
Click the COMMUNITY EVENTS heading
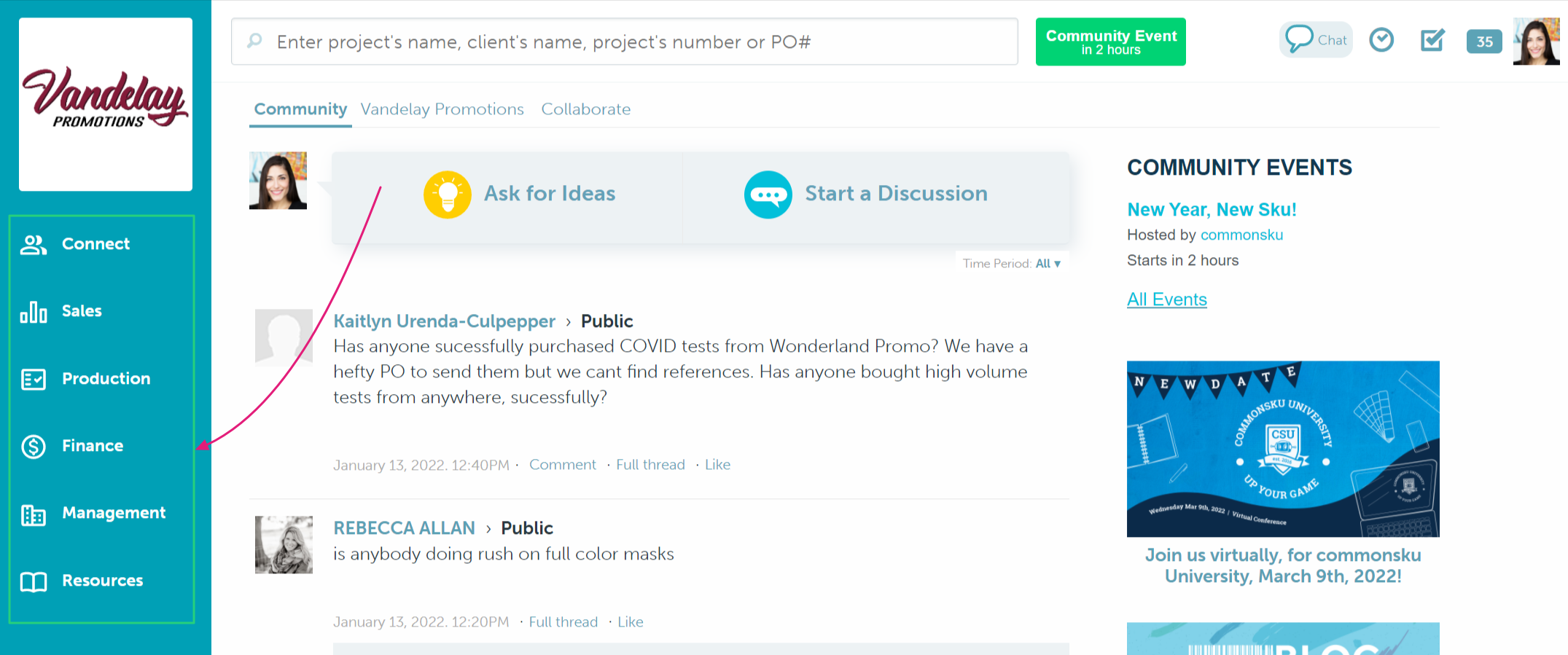point(1239,168)
